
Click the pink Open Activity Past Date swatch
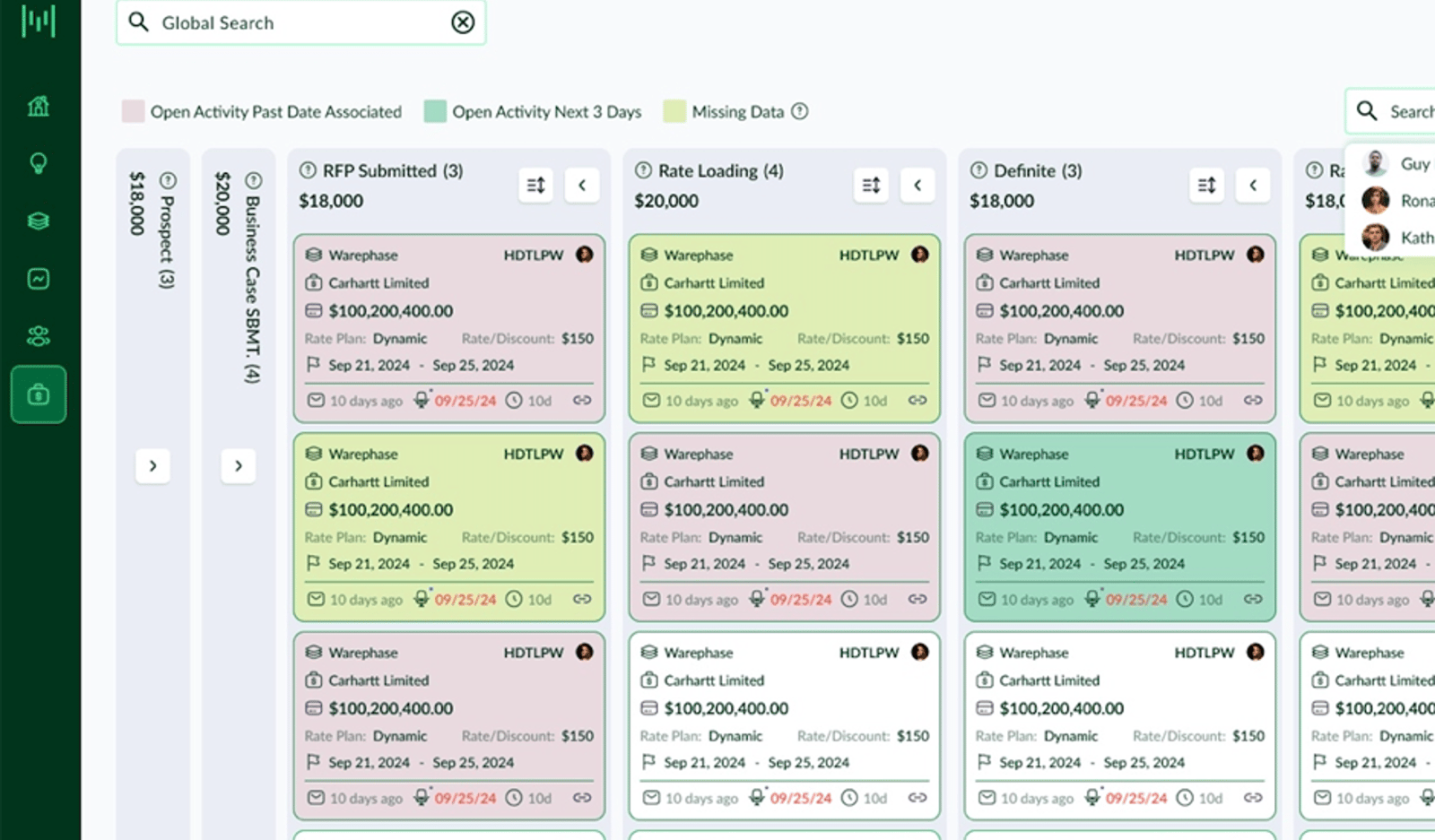tap(133, 111)
